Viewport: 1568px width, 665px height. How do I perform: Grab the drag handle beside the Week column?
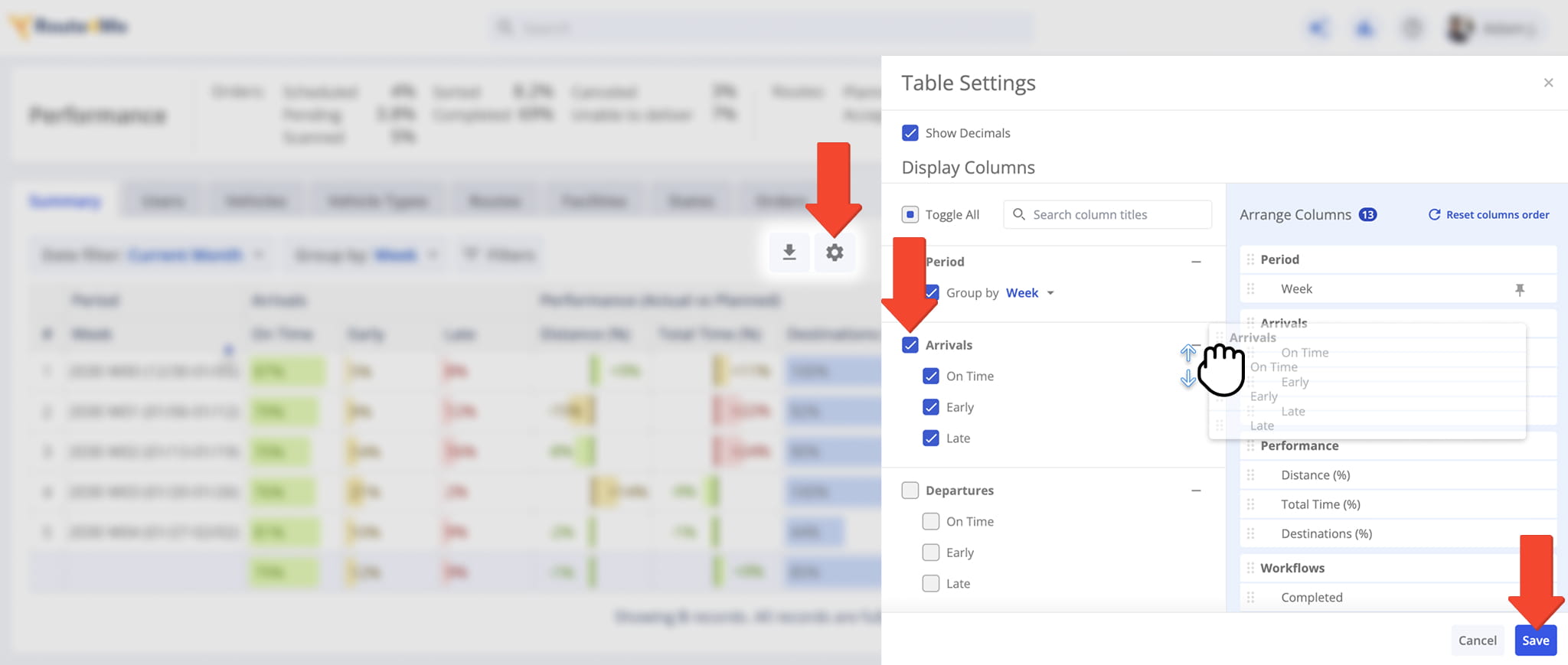click(1250, 289)
